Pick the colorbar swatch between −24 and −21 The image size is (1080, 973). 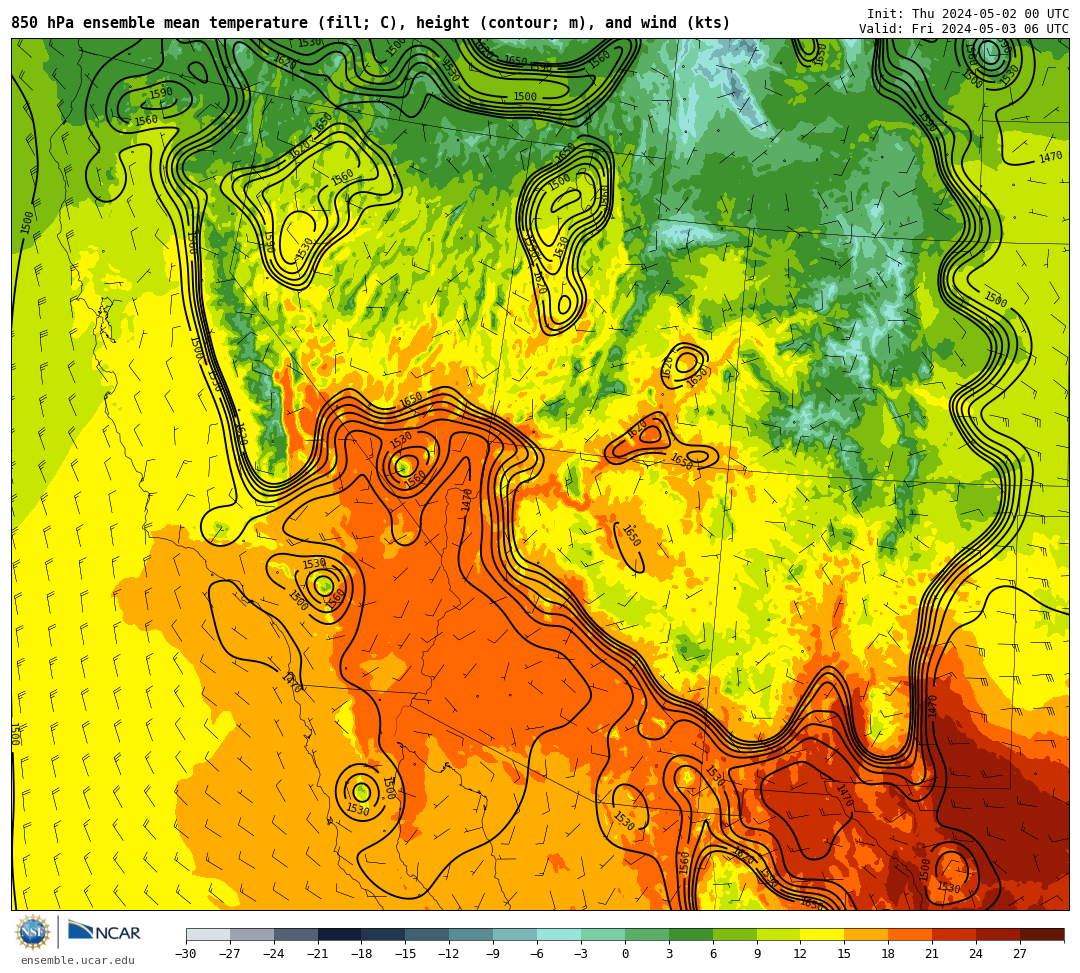click(x=296, y=934)
